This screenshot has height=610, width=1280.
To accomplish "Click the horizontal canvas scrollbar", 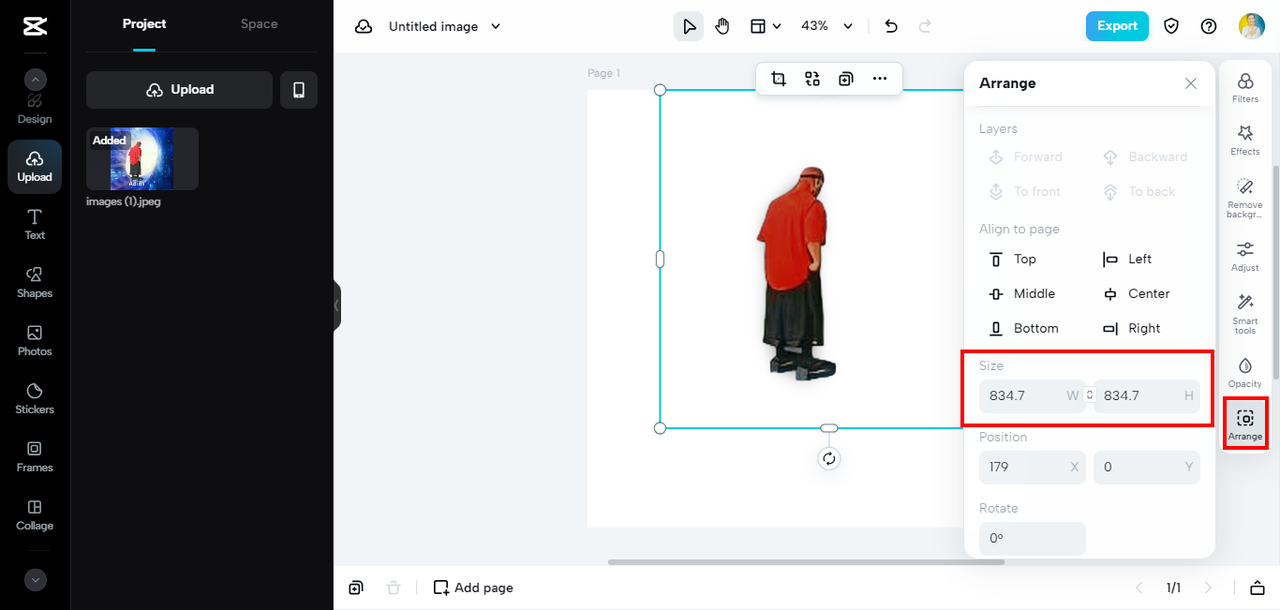I will click(x=806, y=562).
